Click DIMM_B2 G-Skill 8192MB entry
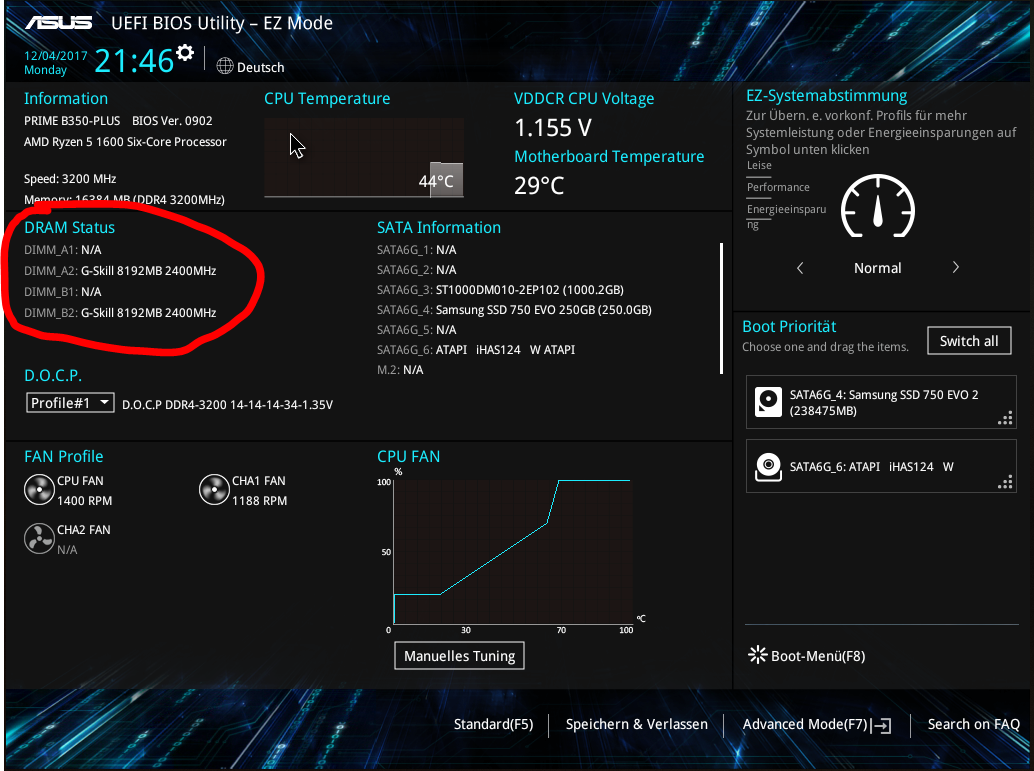 [x=120, y=313]
